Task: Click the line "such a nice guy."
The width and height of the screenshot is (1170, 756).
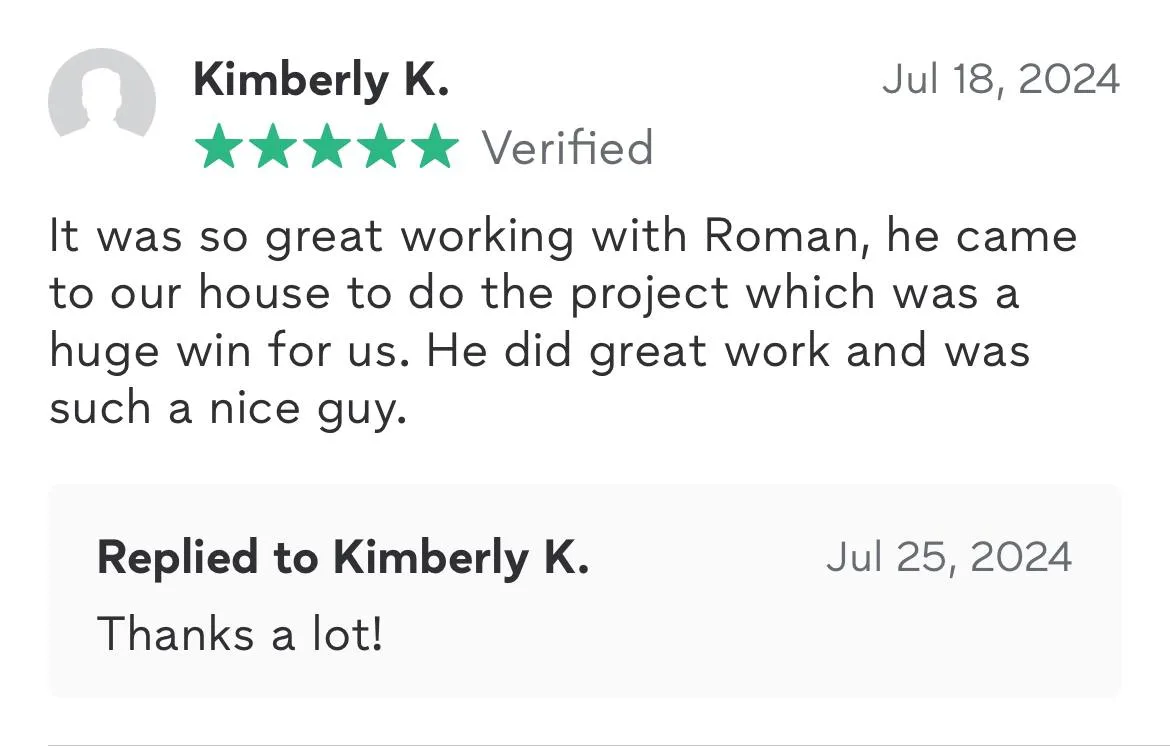Action: click(x=229, y=409)
